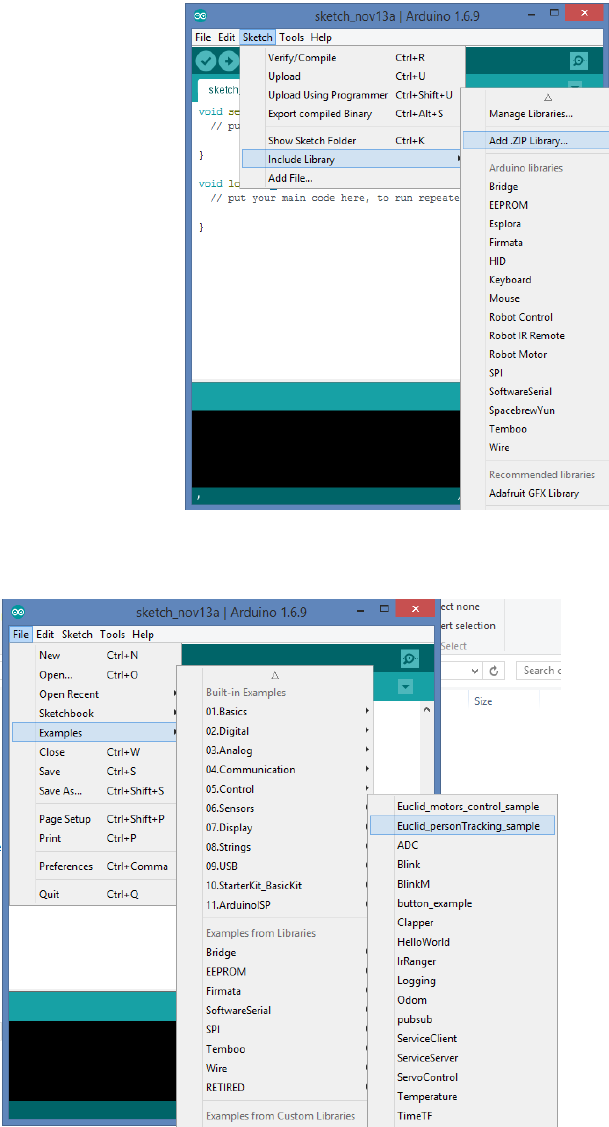Expand the Include Library submenu entry
Image resolution: width=609 pixels, height=1127 pixels.
(x=352, y=159)
